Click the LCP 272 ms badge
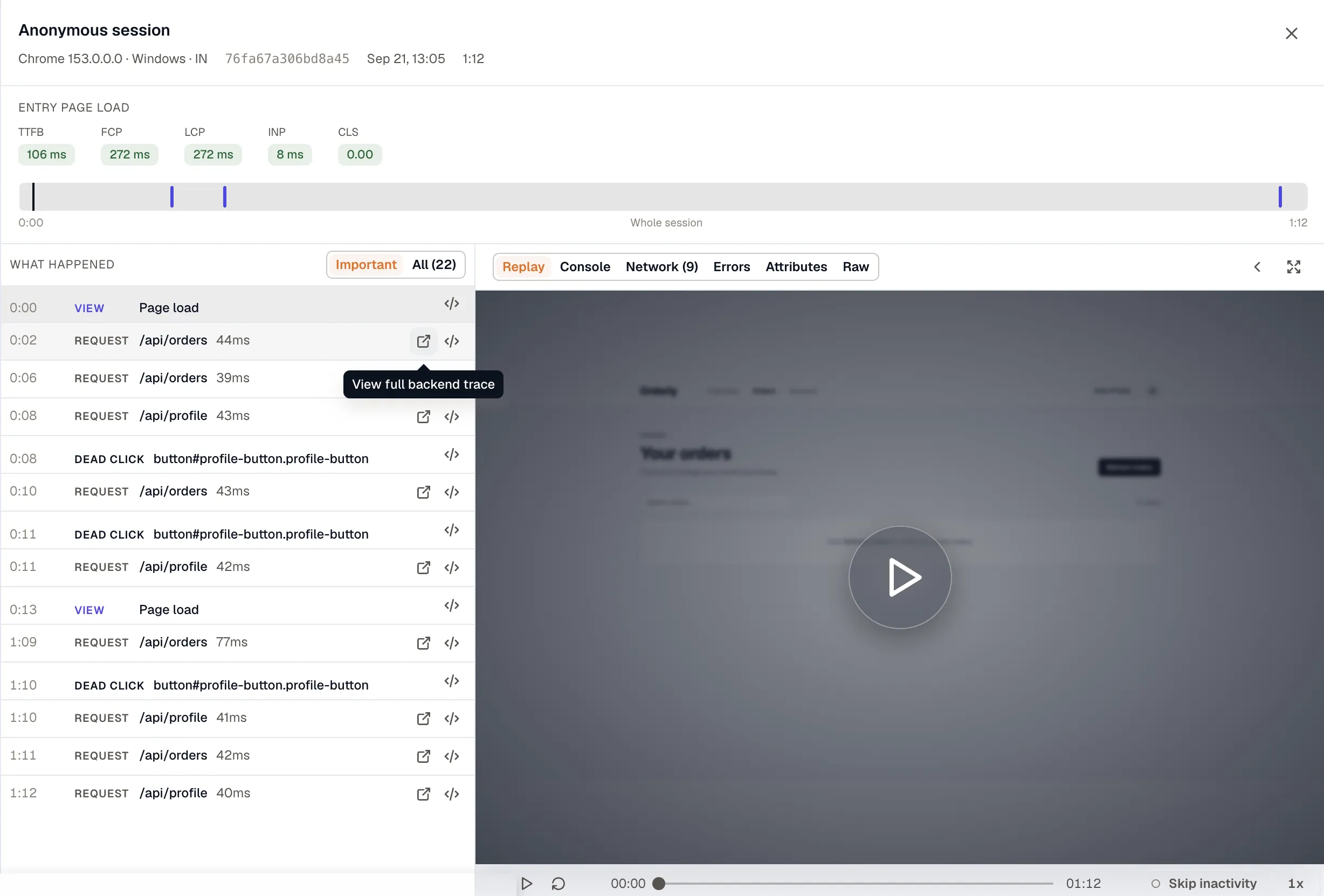The image size is (1324, 896). [x=212, y=154]
